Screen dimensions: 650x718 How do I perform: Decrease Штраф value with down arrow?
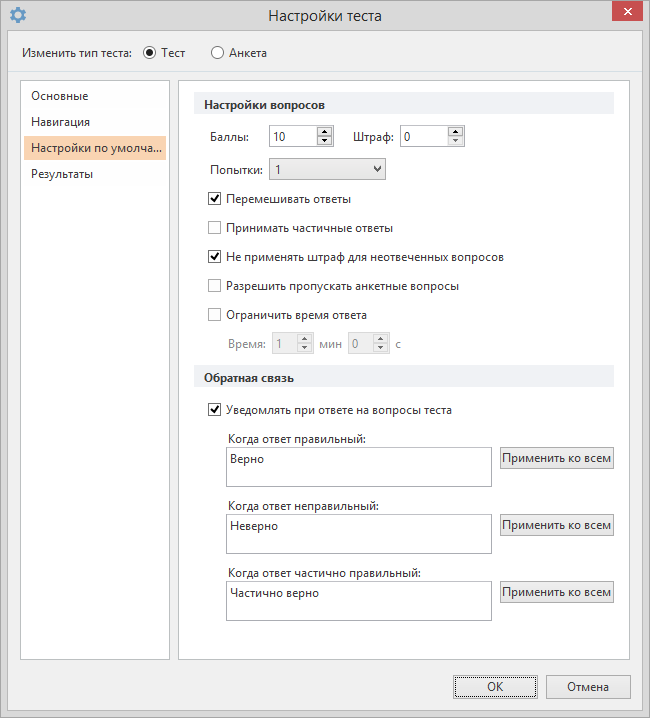click(x=455, y=141)
